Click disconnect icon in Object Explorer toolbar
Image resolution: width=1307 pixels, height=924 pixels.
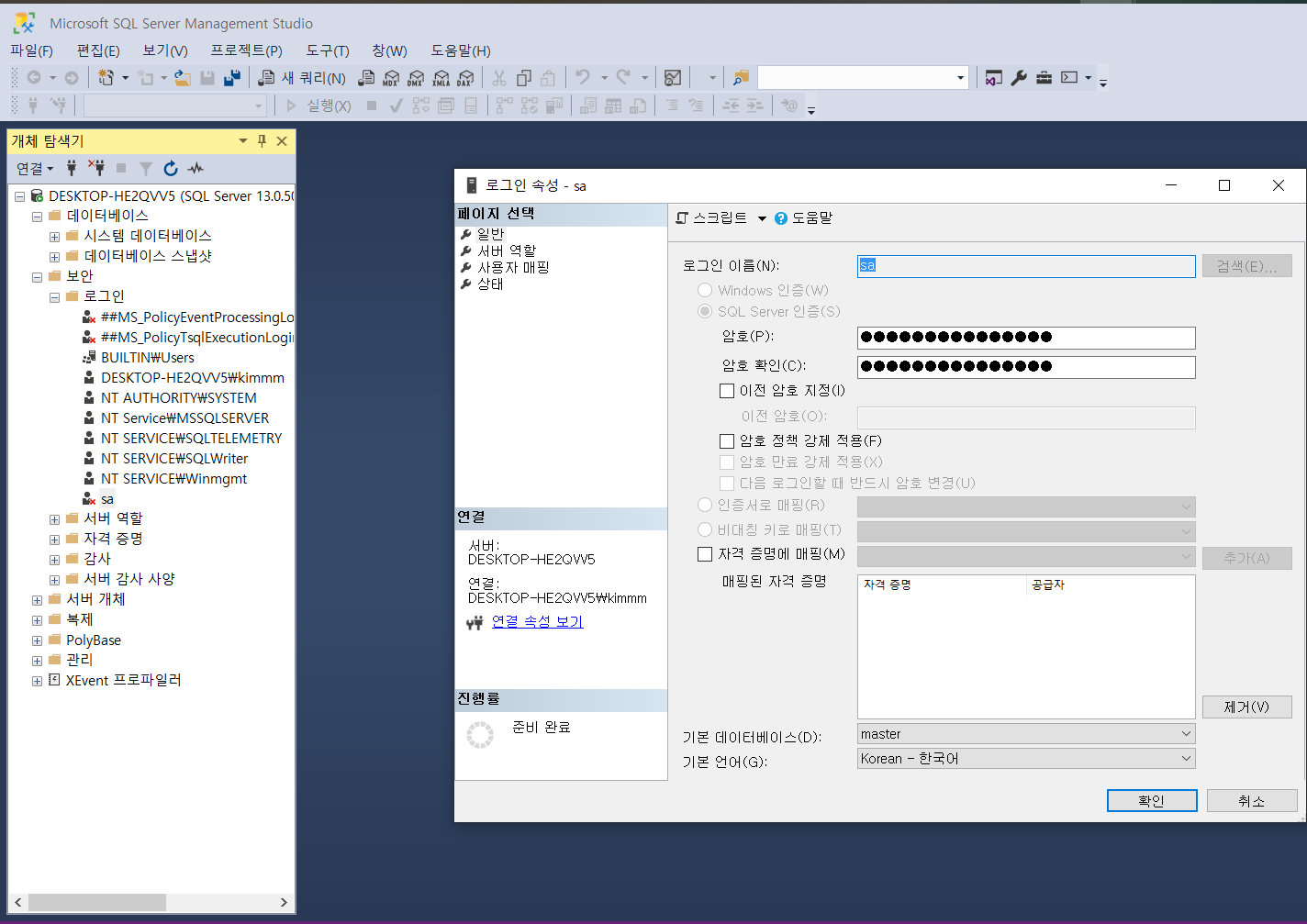(x=96, y=168)
